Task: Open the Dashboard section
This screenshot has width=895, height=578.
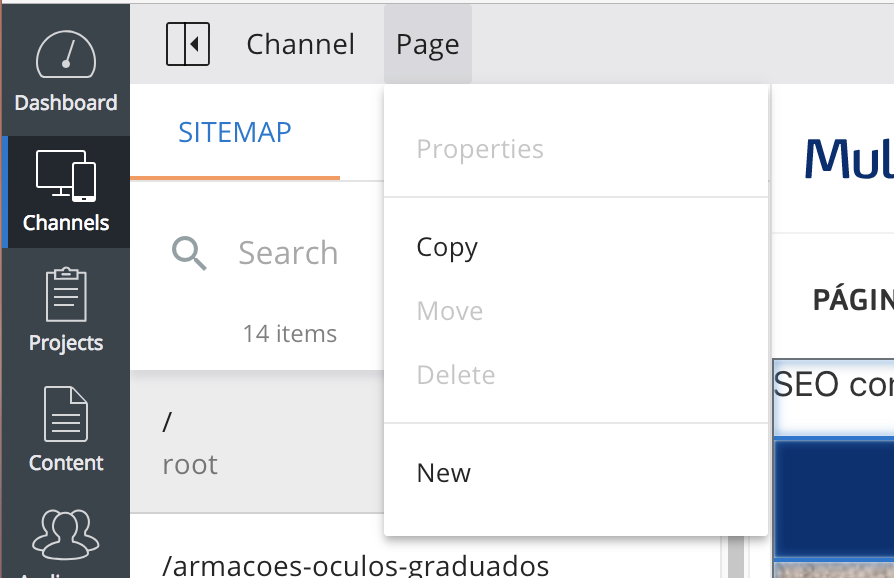Action: (x=66, y=70)
